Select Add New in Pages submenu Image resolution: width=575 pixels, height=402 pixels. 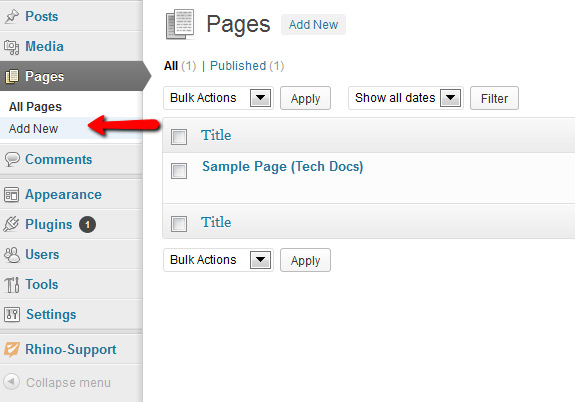(33, 129)
